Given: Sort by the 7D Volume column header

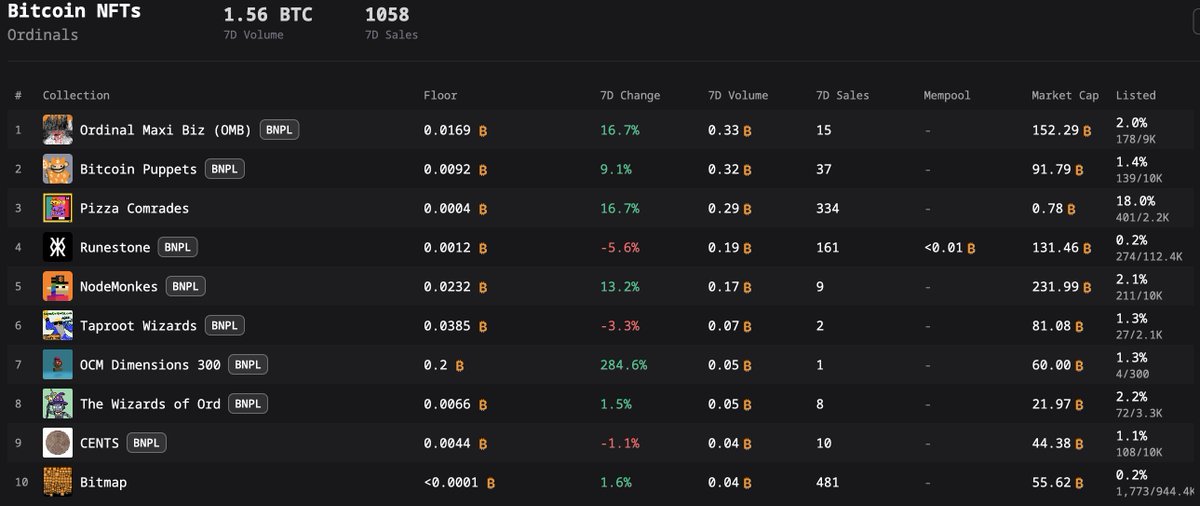Looking at the screenshot, I should coord(738,95).
